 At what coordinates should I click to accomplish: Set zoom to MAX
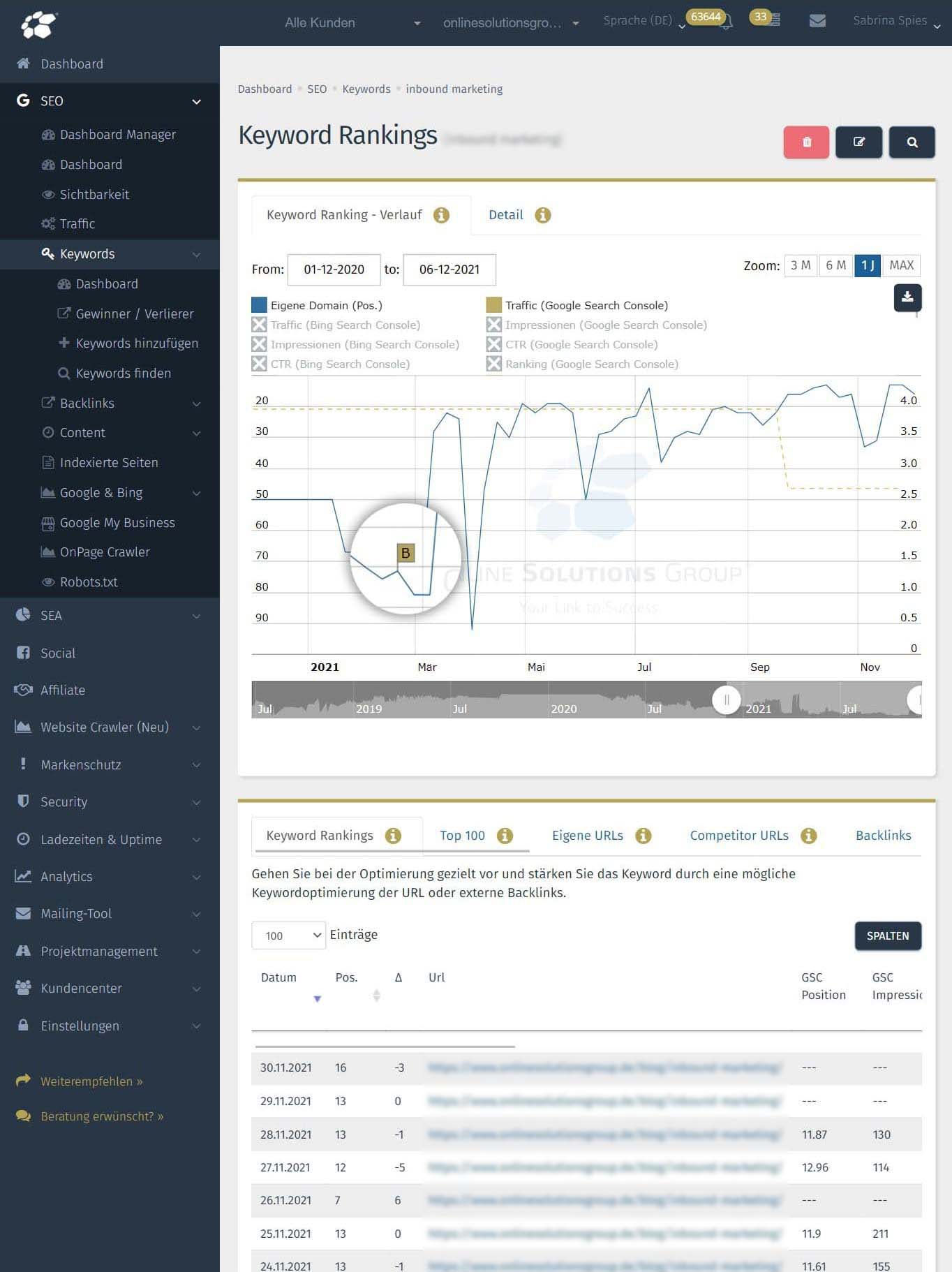point(901,265)
